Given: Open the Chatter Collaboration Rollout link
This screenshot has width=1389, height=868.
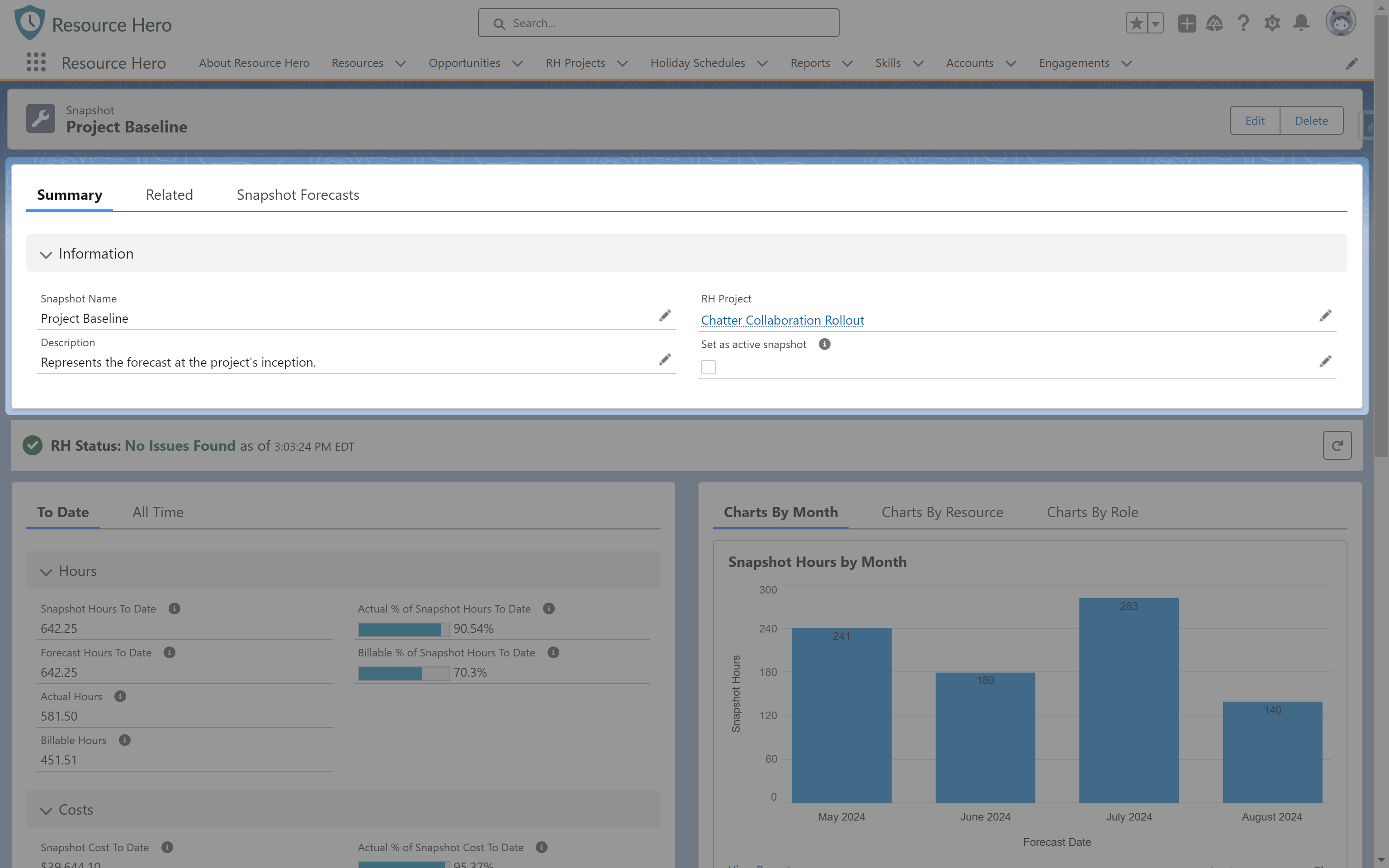Looking at the screenshot, I should [x=782, y=320].
